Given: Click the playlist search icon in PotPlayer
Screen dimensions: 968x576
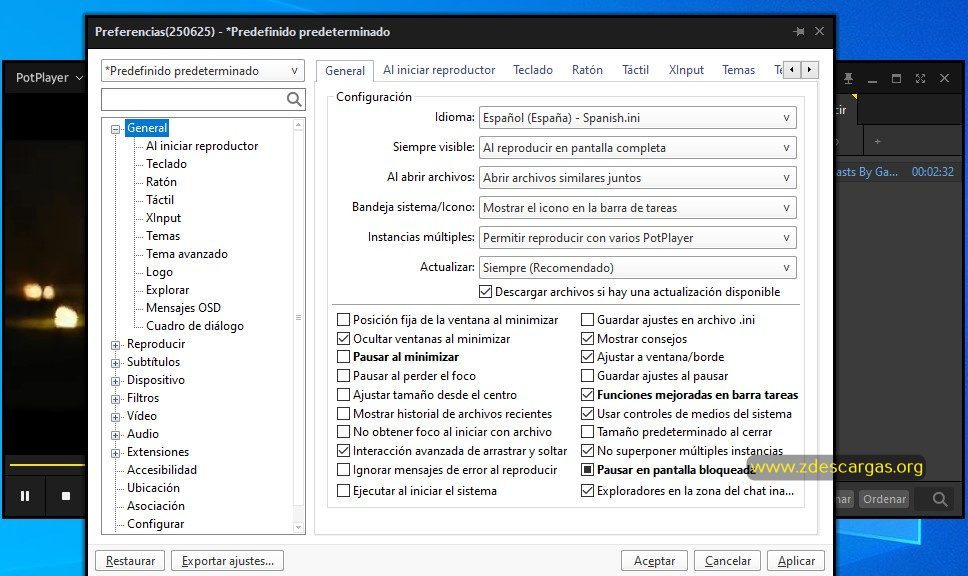Looking at the screenshot, I should (x=940, y=499).
